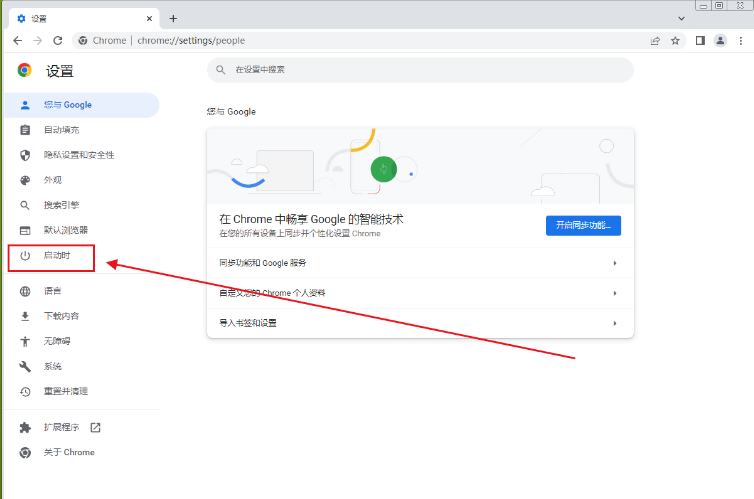The width and height of the screenshot is (754, 499).
Task: Click the power icon for 启动时
Action: [25, 256]
